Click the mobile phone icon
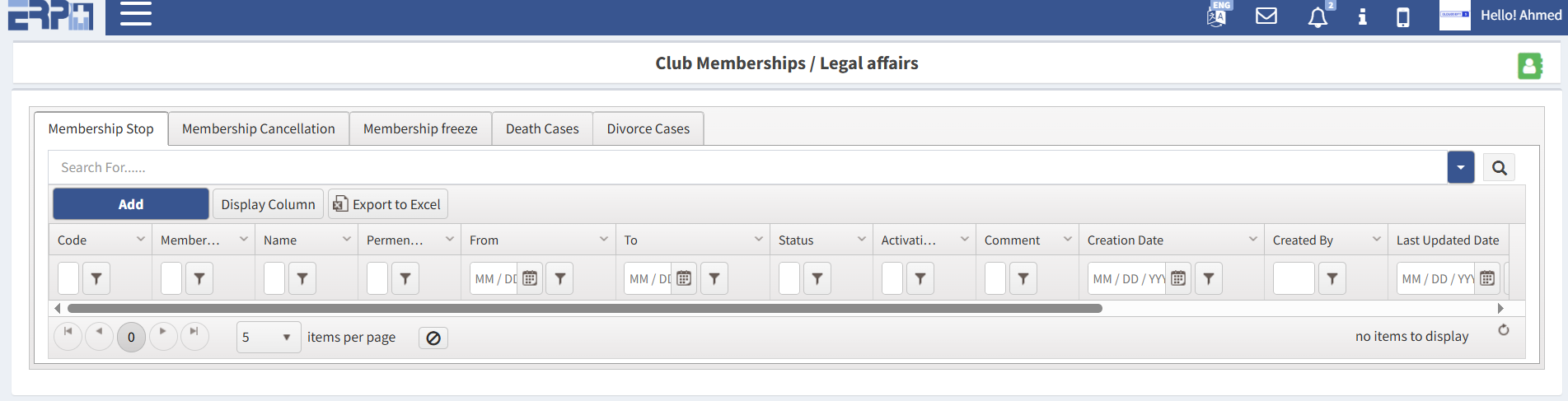 [x=1402, y=17]
